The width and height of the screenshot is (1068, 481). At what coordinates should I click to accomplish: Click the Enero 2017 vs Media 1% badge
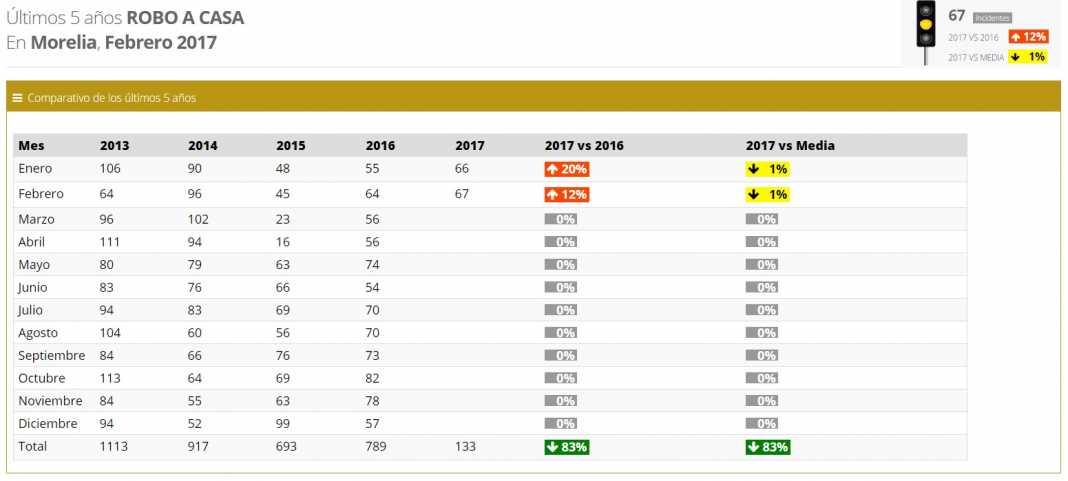pos(768,169)
